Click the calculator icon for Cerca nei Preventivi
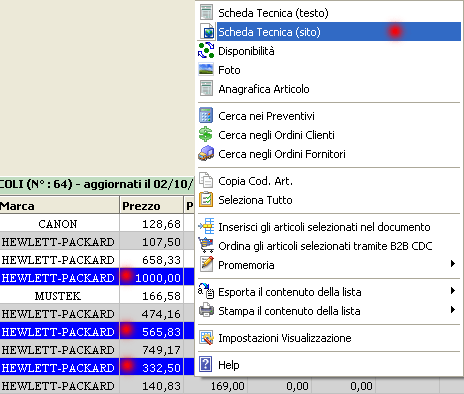 [x=206, y=116]
